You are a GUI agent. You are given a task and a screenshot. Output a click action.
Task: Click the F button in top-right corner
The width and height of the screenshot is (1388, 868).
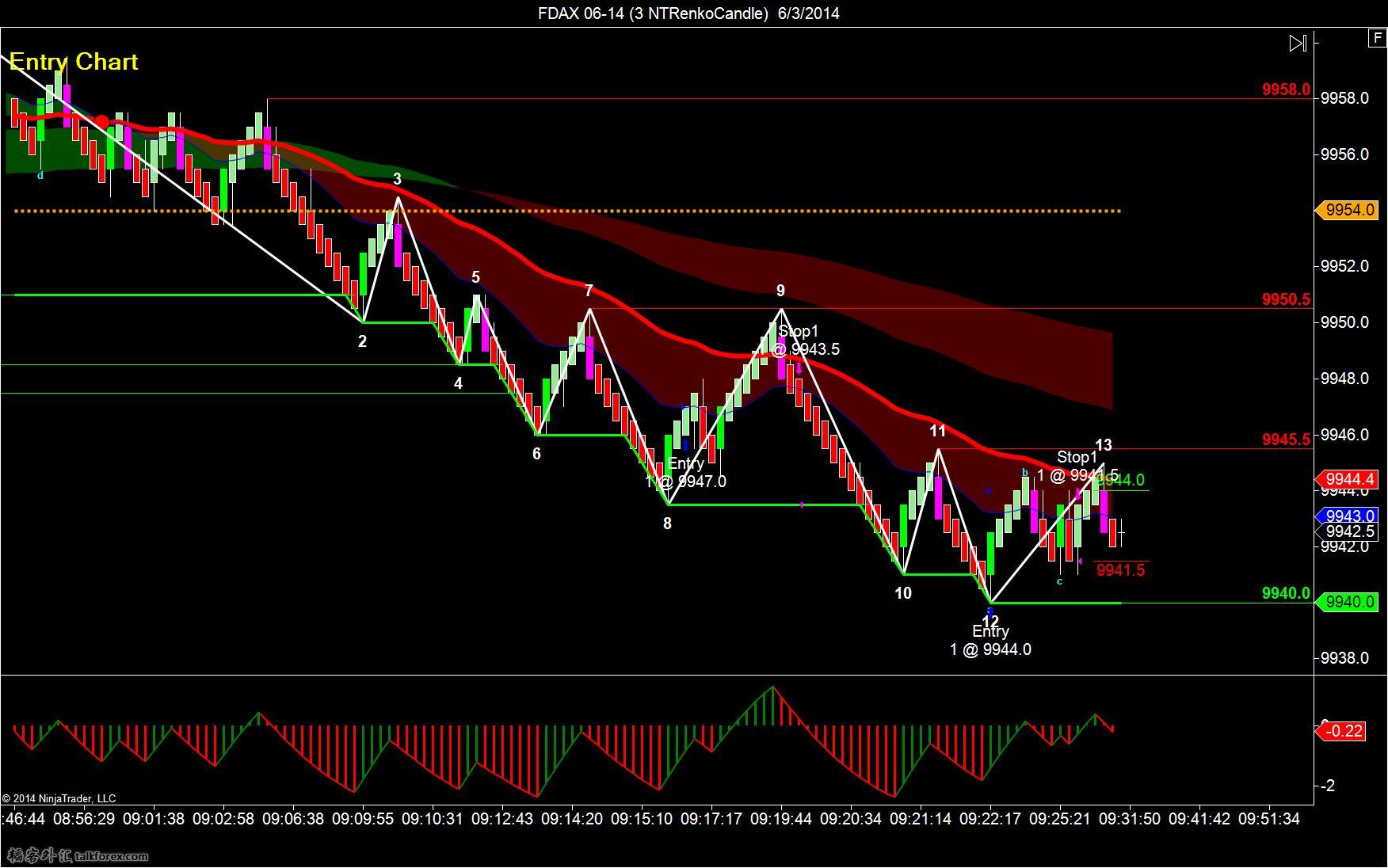pyautogui.click(x=1377, y=37)
